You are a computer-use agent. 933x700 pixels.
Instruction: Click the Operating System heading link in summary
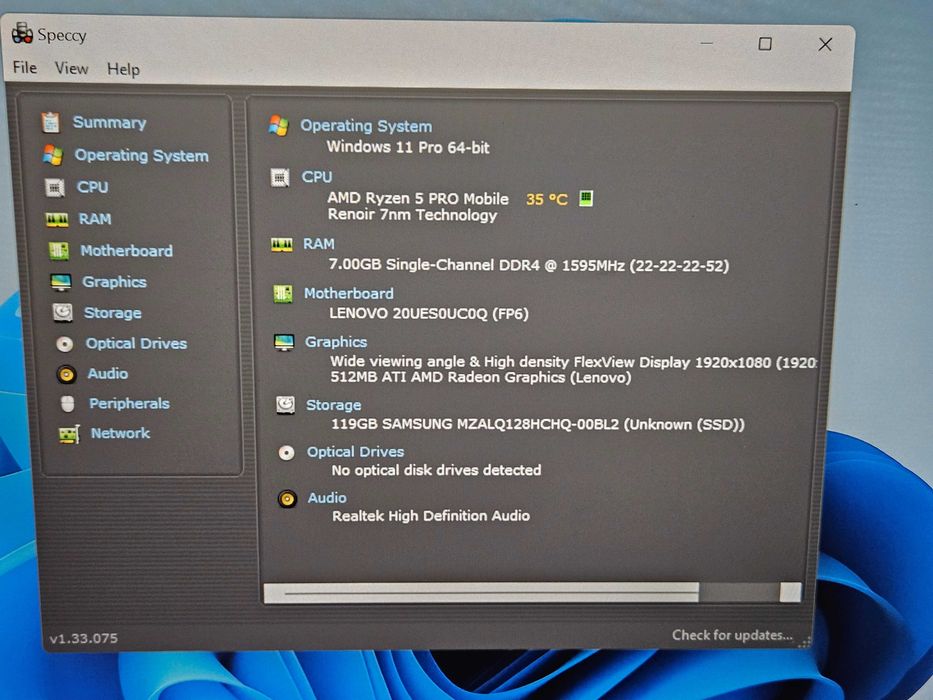click(366, 126)
